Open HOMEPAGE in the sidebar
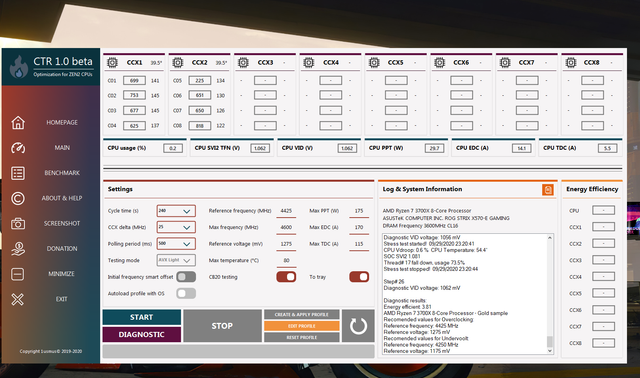640x378 pixels. click(62, 122)
